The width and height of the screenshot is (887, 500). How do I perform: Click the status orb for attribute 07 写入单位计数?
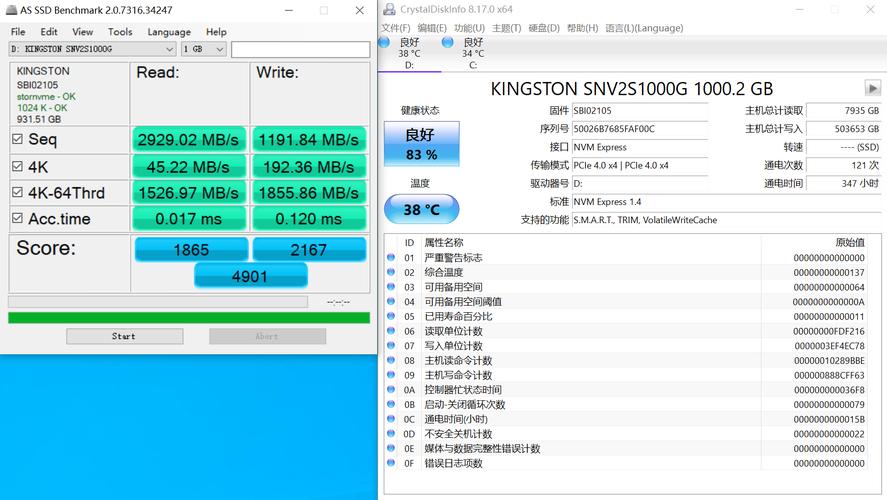pos(391,346)
